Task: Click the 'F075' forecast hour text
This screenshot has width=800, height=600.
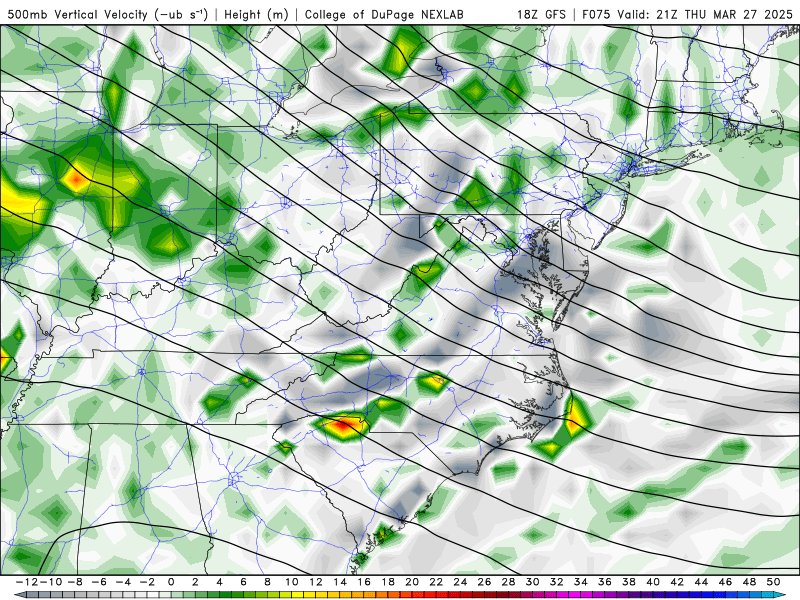Action: tap(597, 14)
